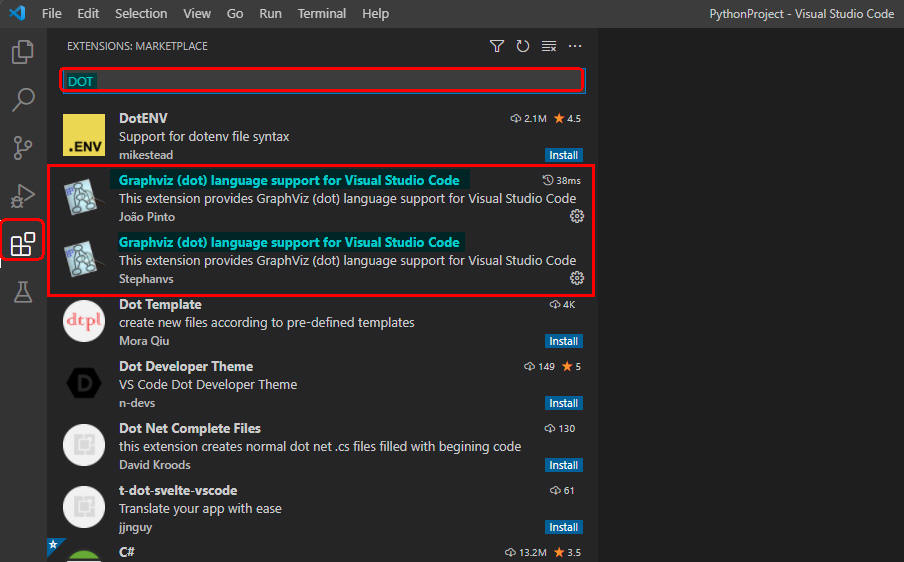Open the Extensions view icon
The image size is (904, 562).
22,244
